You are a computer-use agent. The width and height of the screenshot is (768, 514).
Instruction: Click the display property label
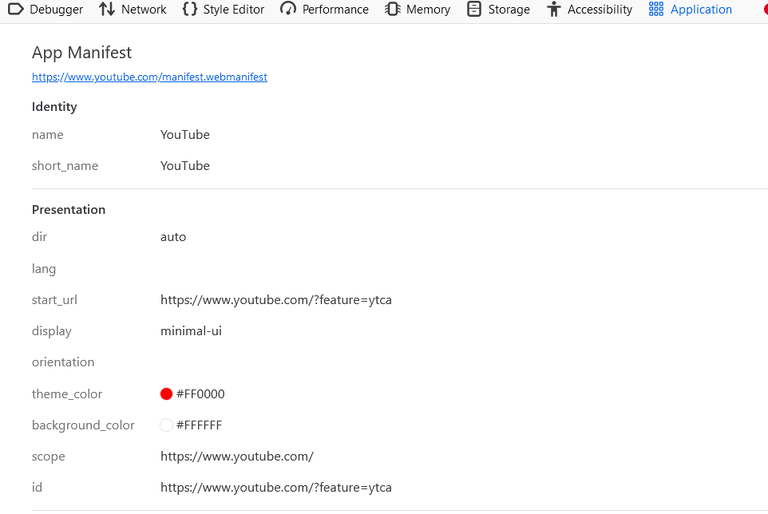(x=52, y=332)
